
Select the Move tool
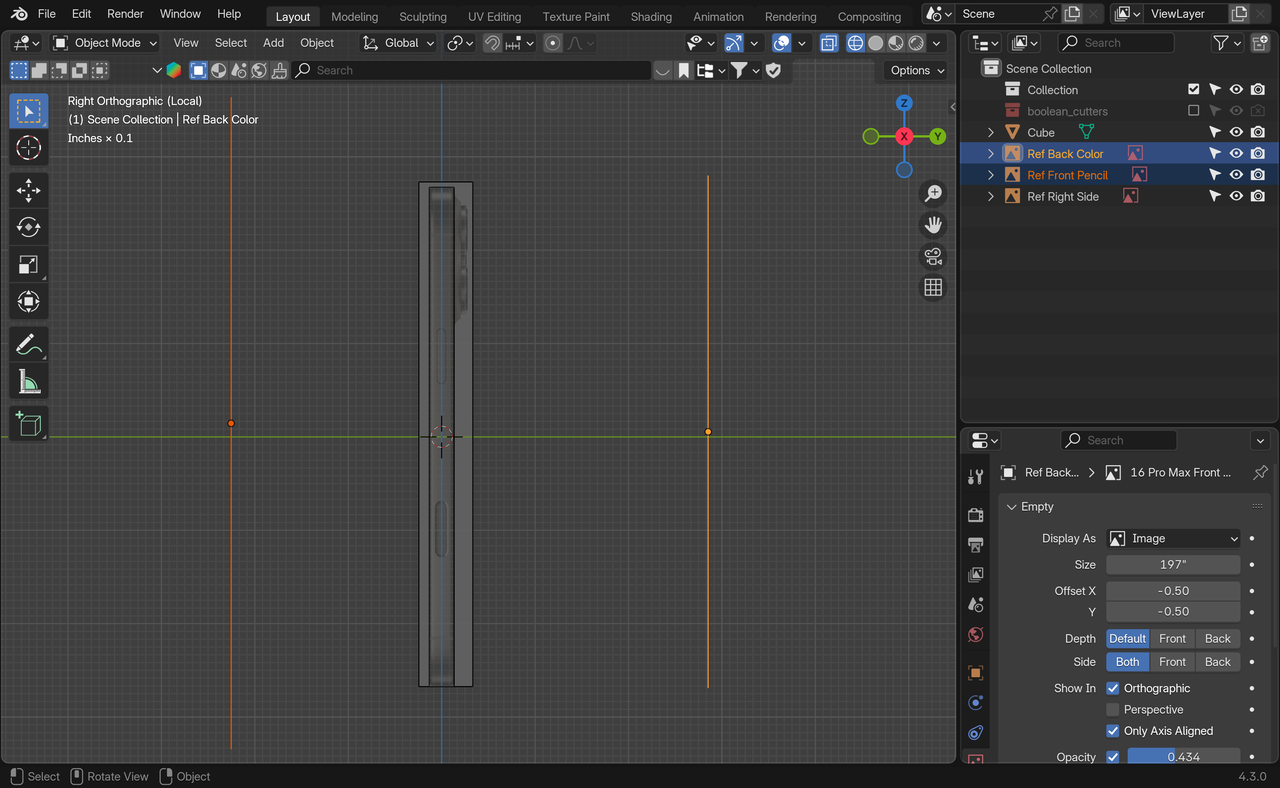(x=29, y=190)
